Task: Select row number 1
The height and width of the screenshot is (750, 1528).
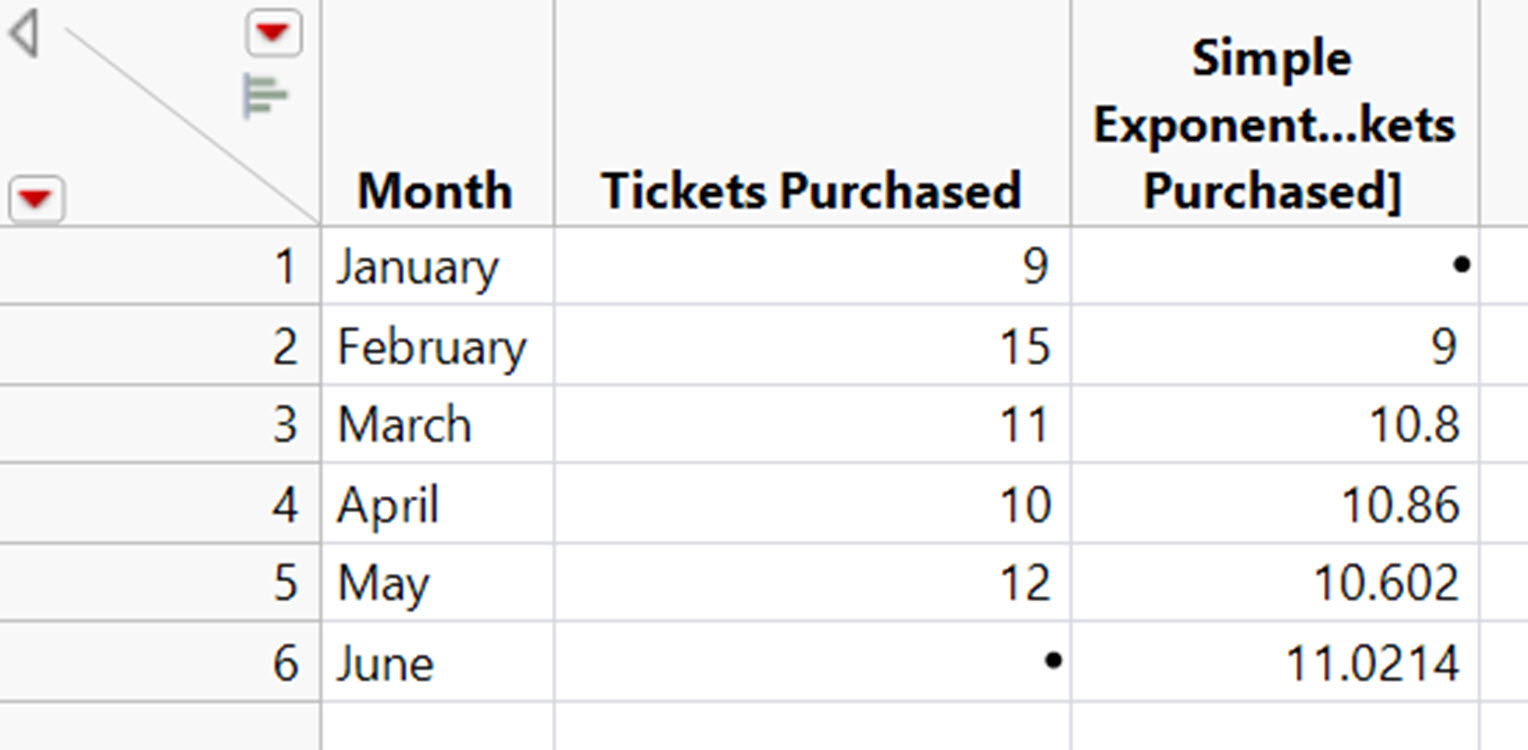Action: coord(160,266)
